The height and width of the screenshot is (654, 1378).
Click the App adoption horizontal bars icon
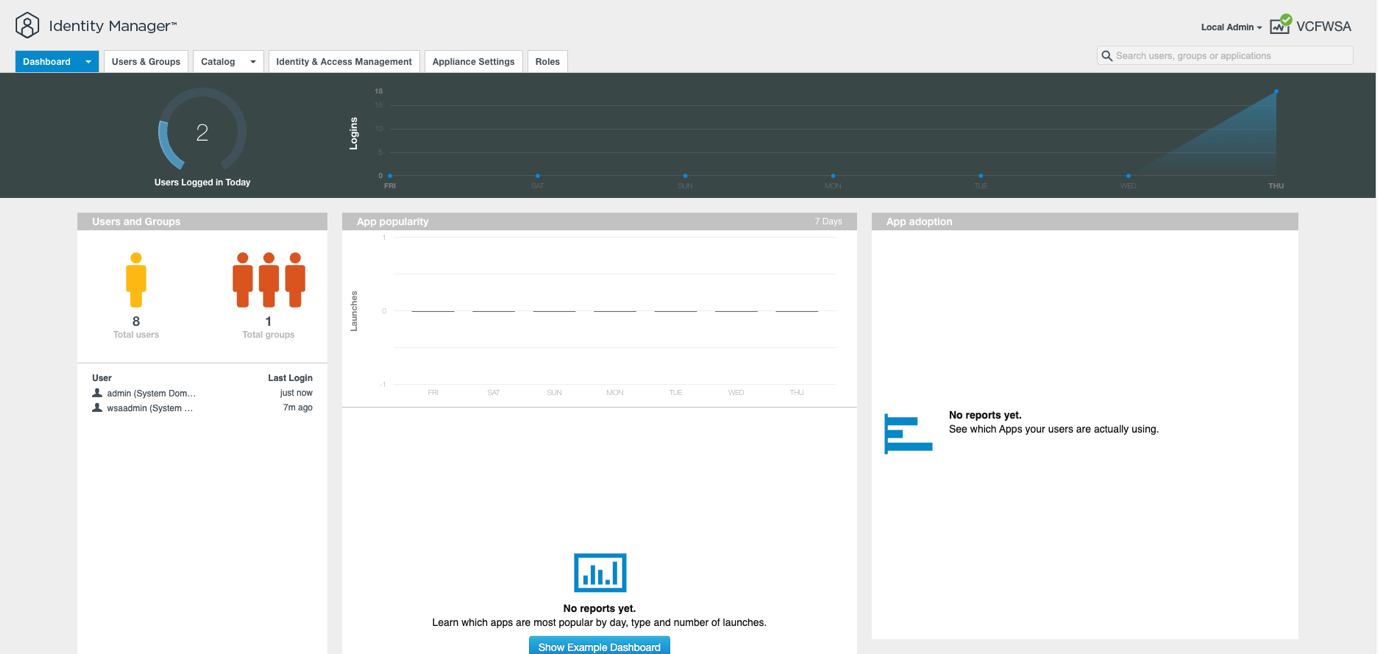click(x=908, y=433)
